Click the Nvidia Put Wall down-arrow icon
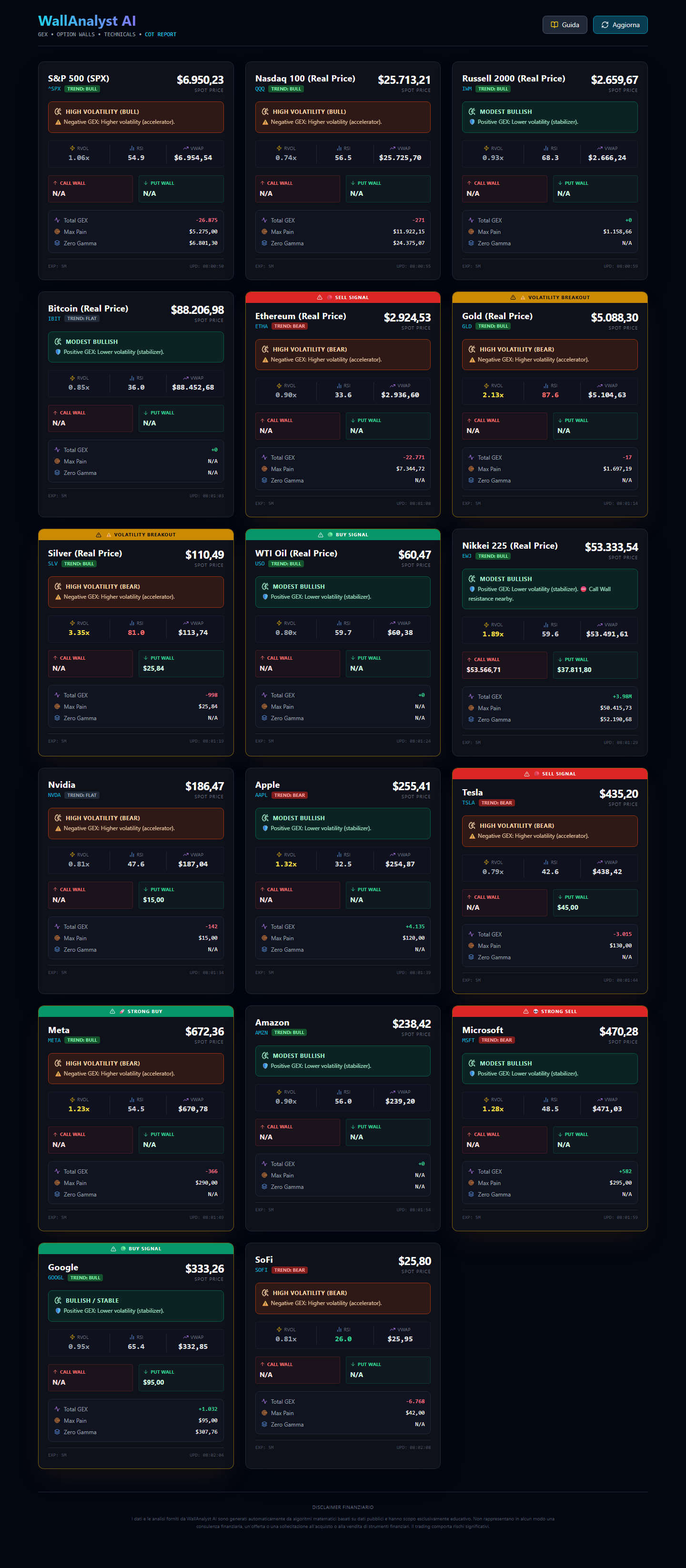The width and height of the screenshot is (686, 1568). coord(145,889)
